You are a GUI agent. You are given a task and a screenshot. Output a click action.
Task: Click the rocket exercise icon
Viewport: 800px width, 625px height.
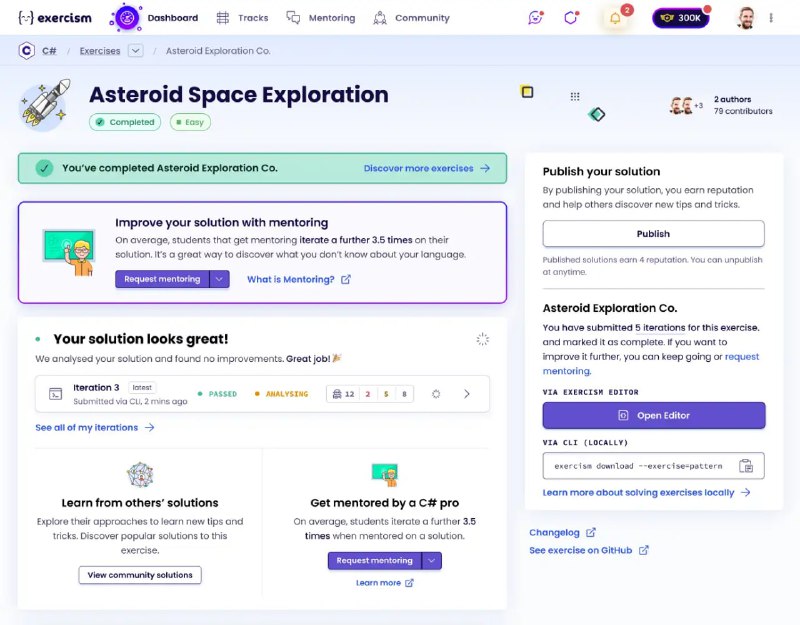[45, 106]
